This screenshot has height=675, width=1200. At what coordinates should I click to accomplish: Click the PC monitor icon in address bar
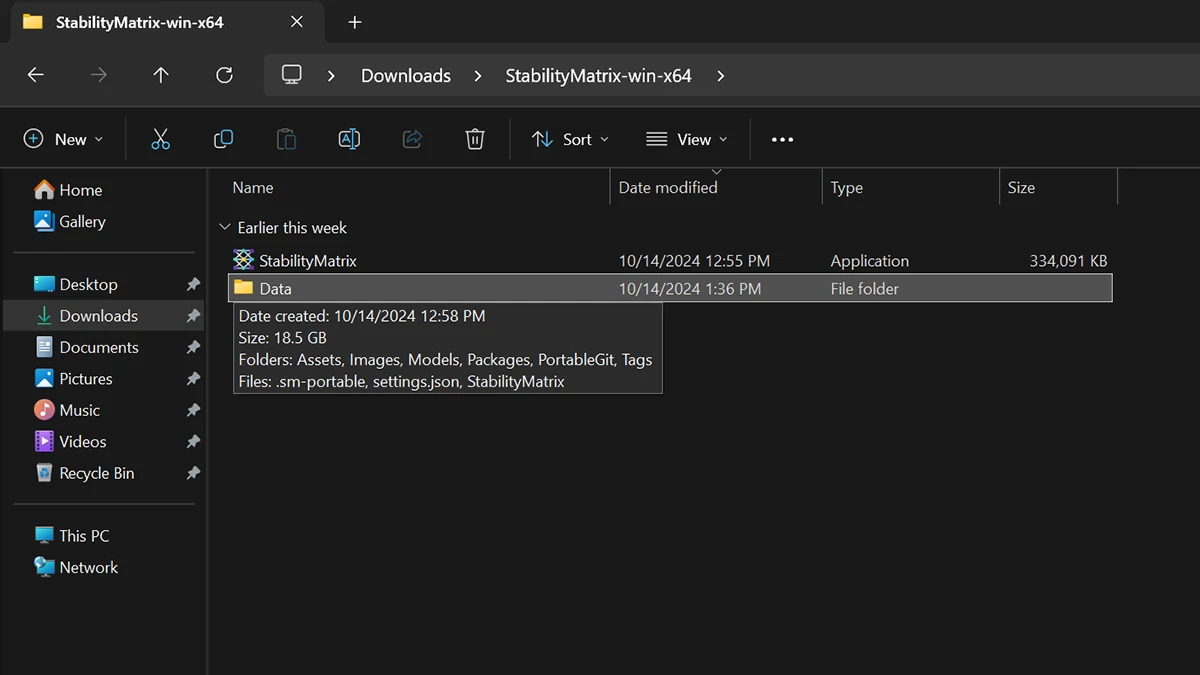pos(292,75)
